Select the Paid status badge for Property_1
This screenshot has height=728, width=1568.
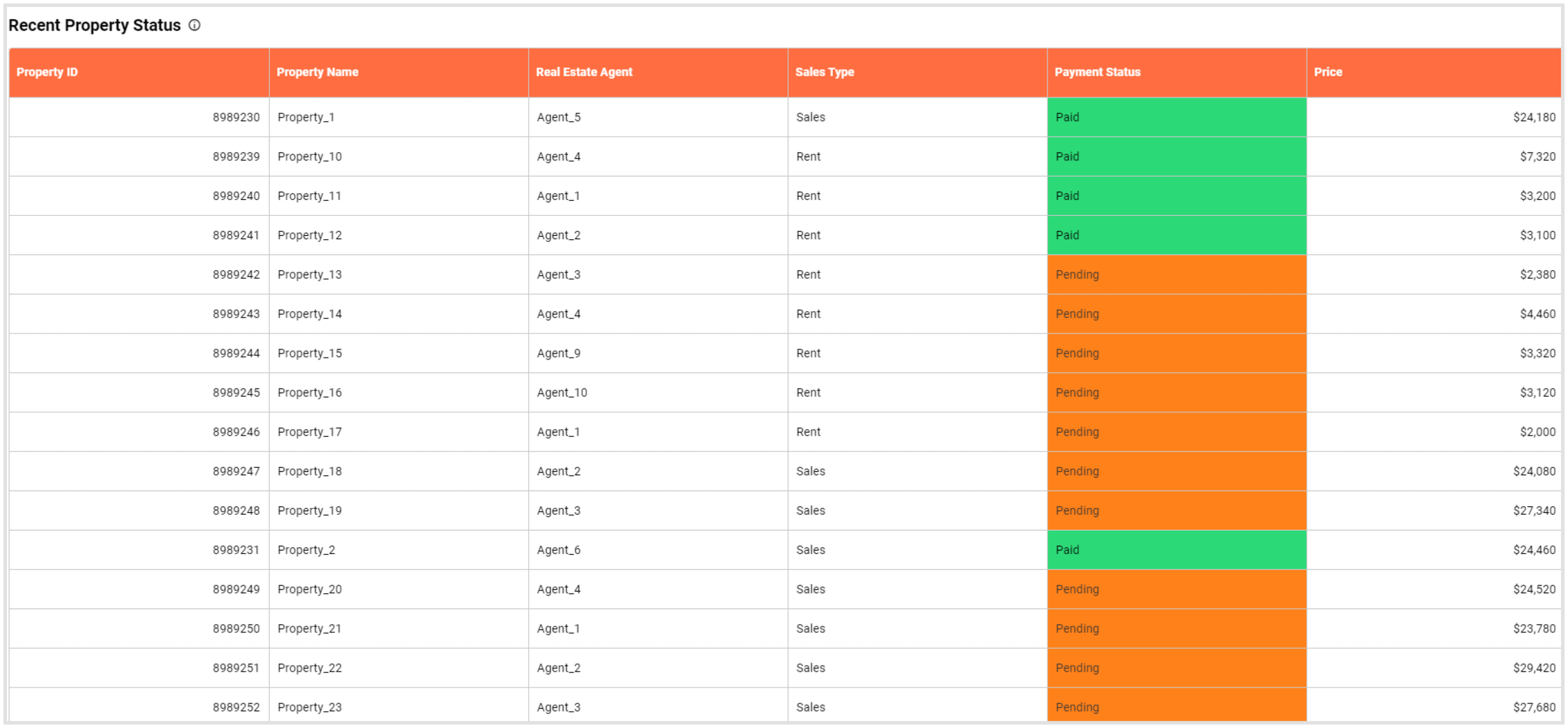pyautogui.click(x=1176, y=117)
